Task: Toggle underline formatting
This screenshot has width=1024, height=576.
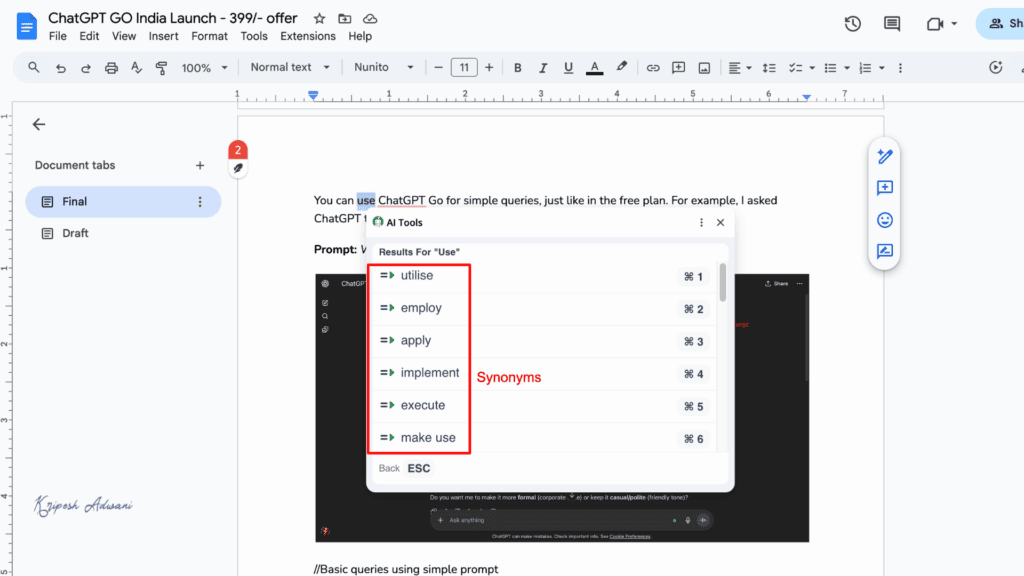Action: [568, 67]
